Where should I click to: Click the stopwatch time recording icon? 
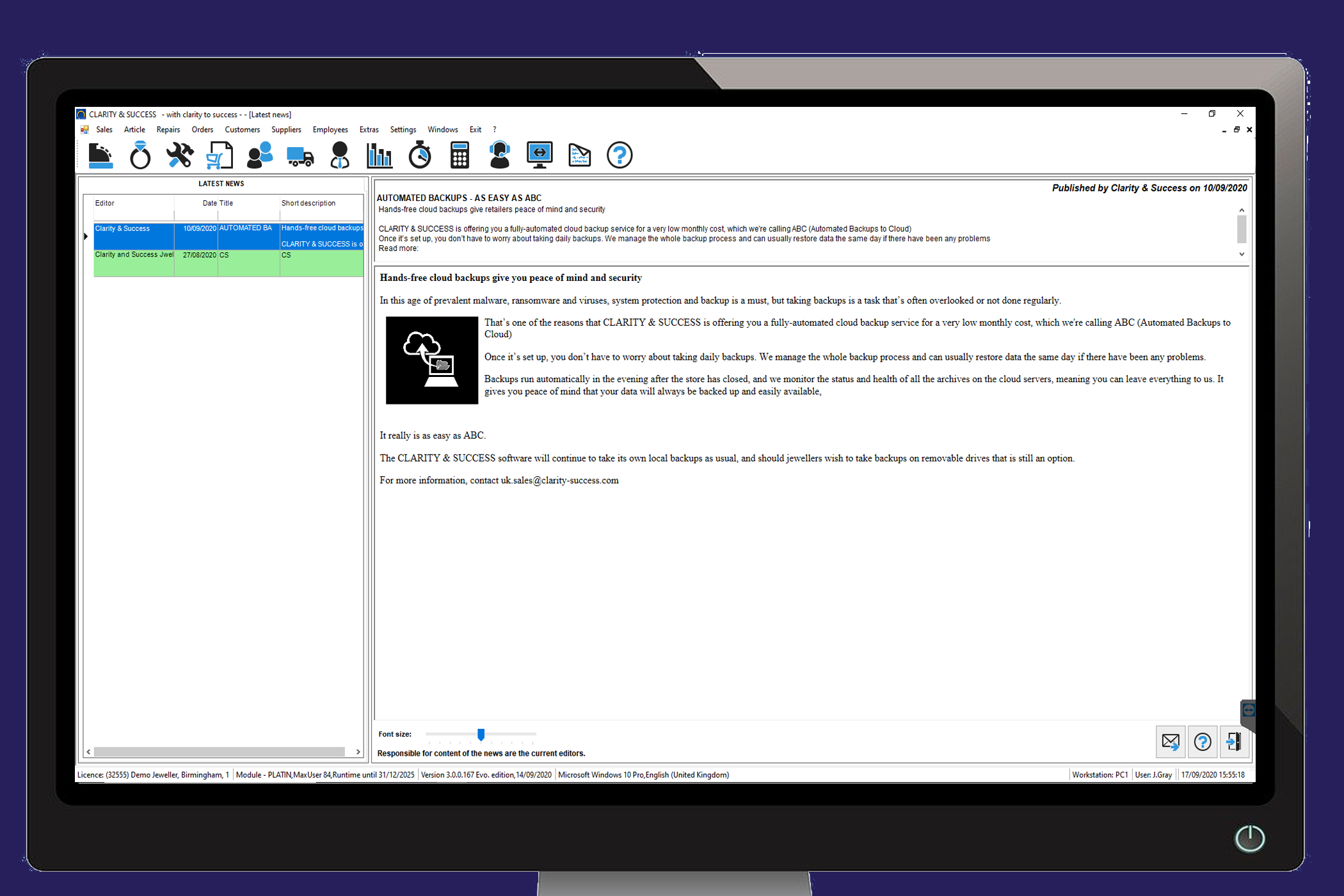coord(419,155)
